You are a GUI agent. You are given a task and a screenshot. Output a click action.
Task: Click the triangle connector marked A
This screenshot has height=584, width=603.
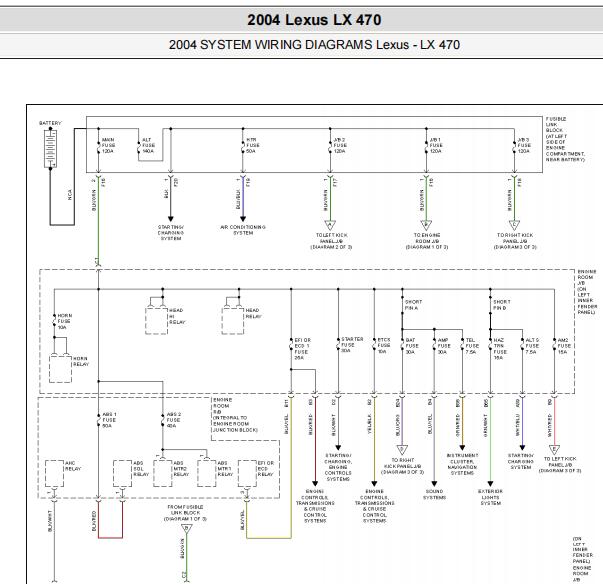tap(330, 225)
